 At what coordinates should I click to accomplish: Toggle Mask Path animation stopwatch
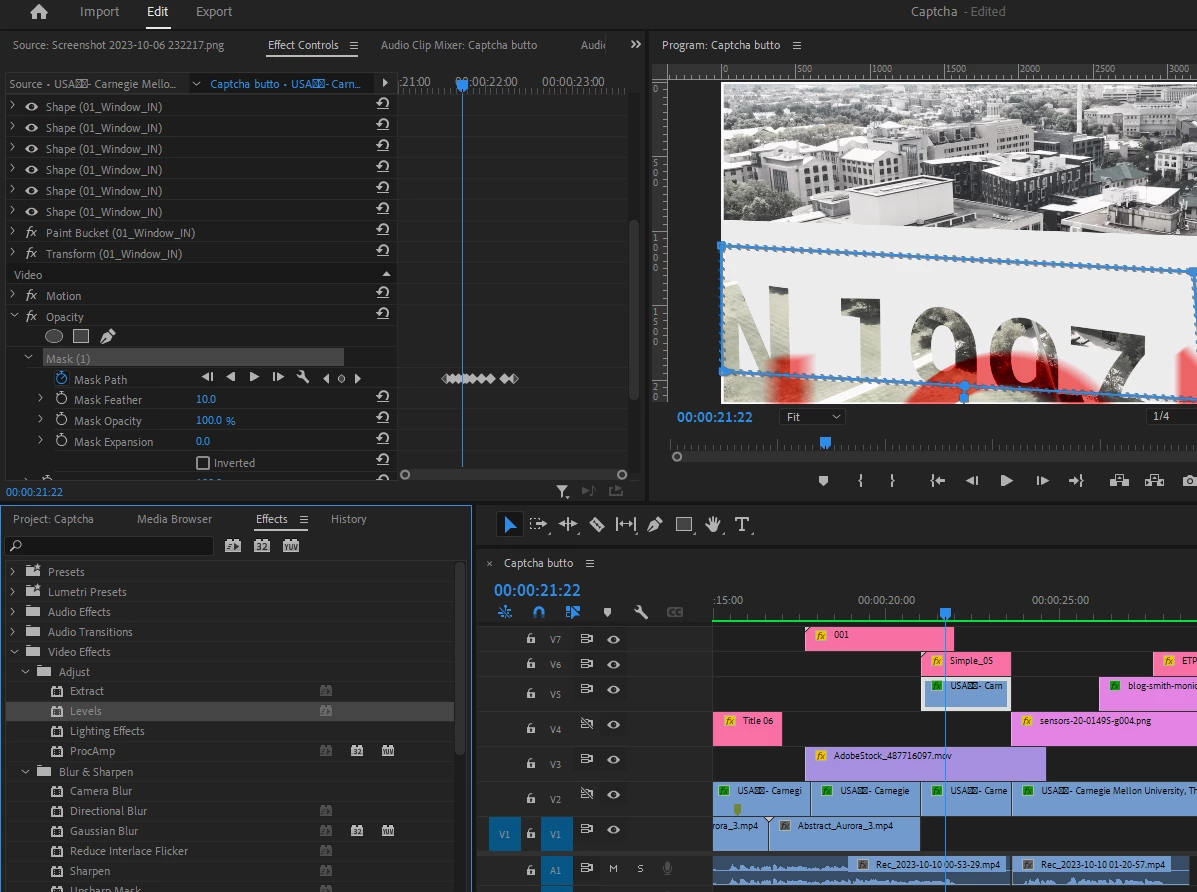pos(61,378)
